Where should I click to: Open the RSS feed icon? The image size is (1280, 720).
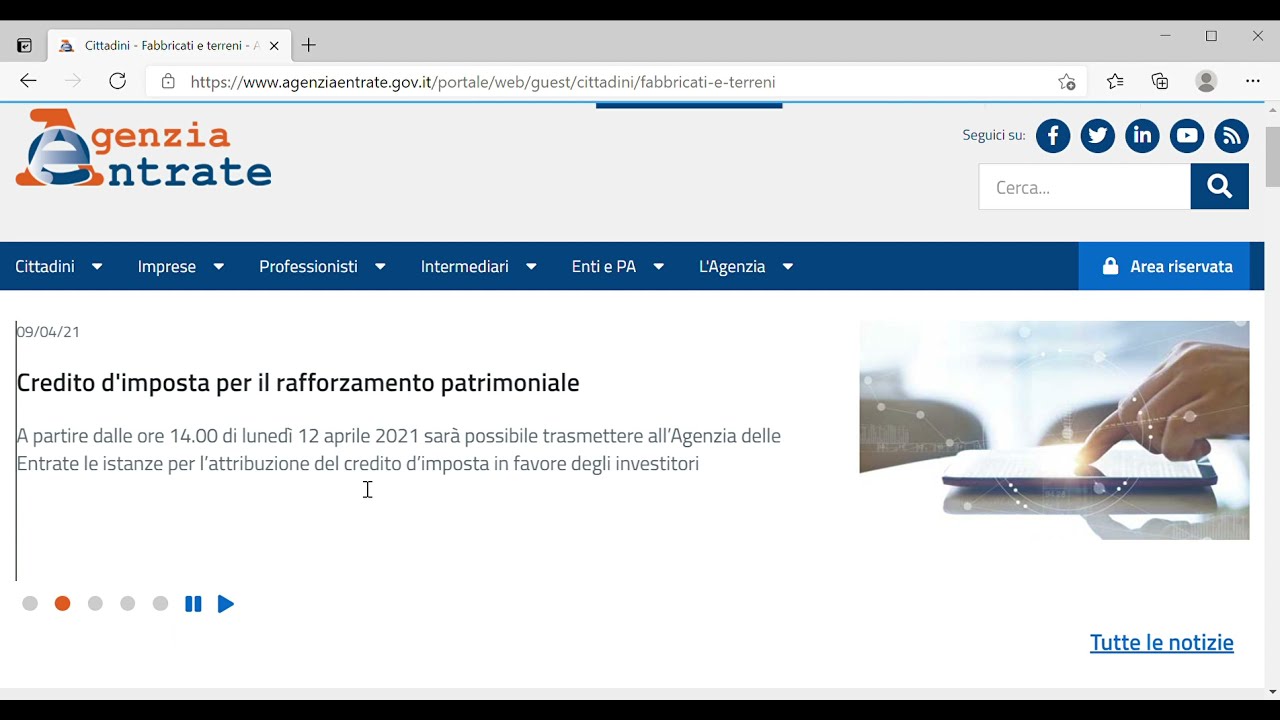click(x=1231, y=135)
